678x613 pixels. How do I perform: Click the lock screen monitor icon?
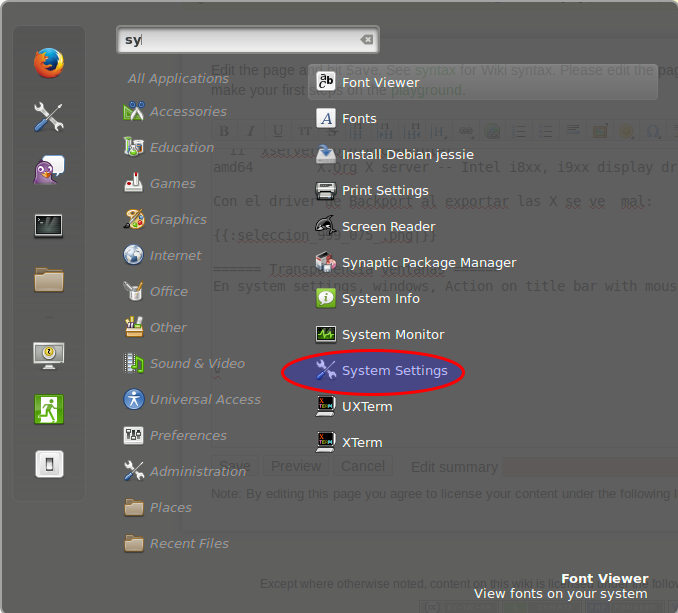coord(49,354)
